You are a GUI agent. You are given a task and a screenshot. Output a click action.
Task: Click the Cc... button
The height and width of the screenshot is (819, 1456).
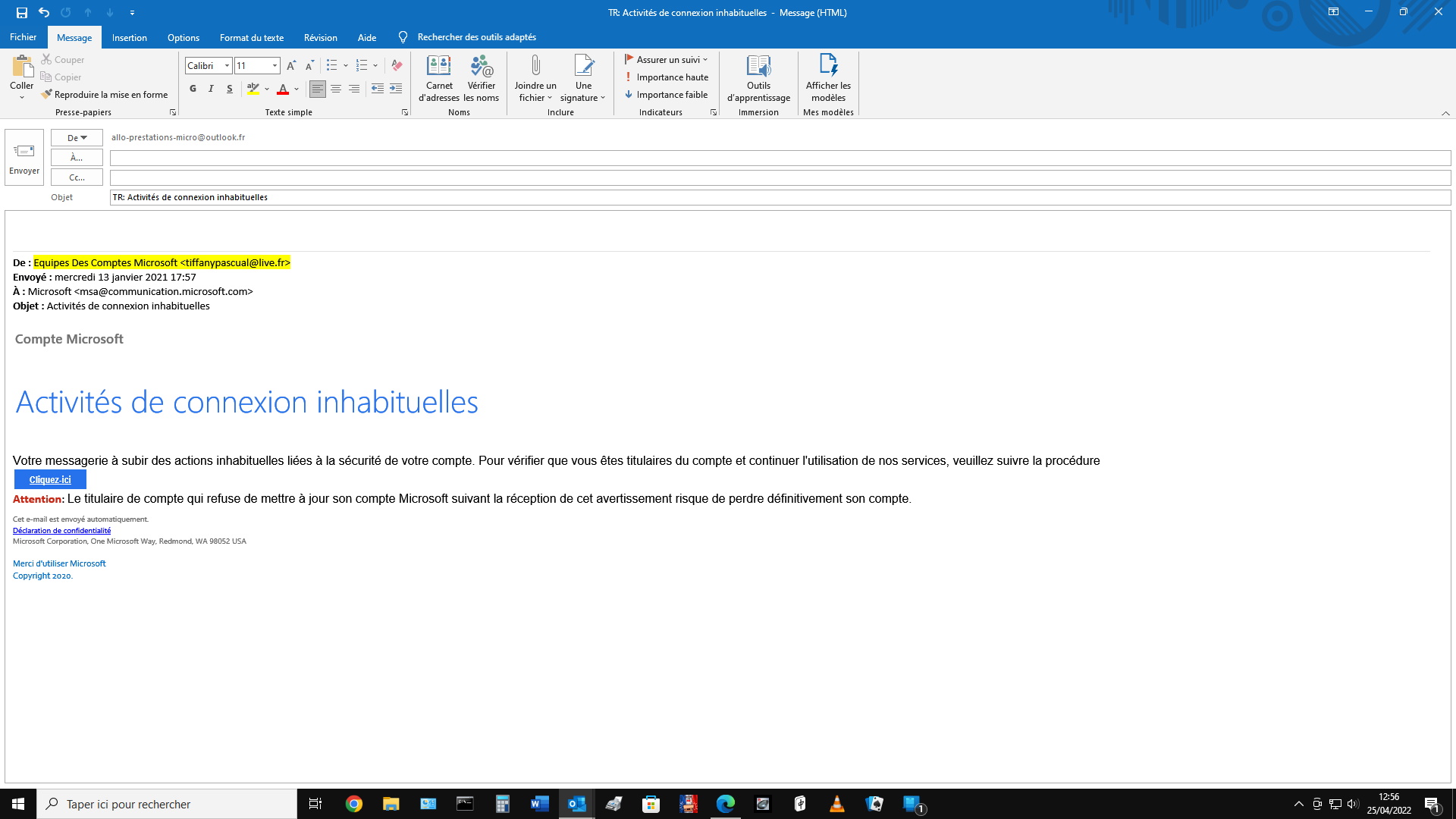tap(77, 177)
